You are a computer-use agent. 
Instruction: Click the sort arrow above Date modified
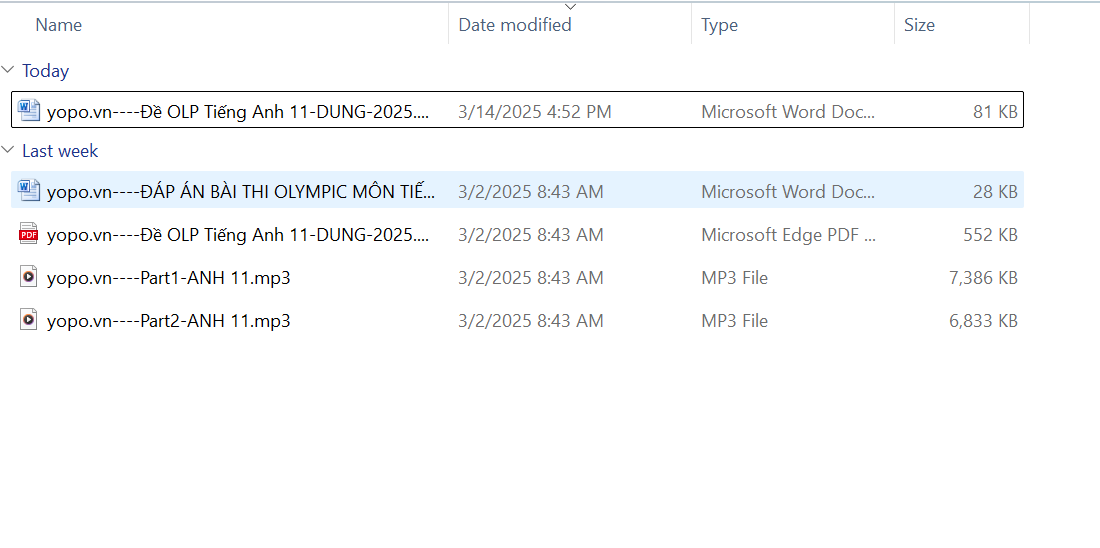coord(570,7)
